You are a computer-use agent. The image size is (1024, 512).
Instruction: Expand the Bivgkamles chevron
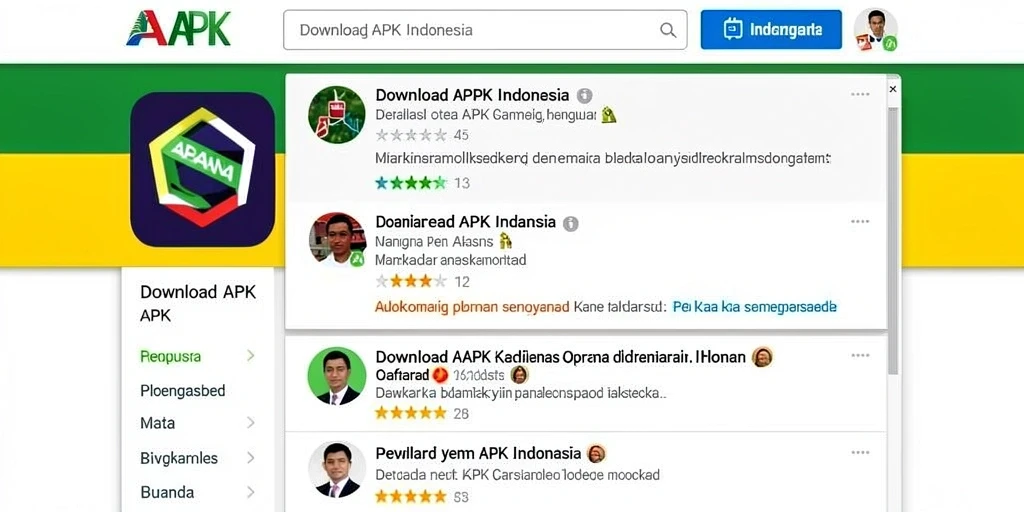tap(250, 458)
